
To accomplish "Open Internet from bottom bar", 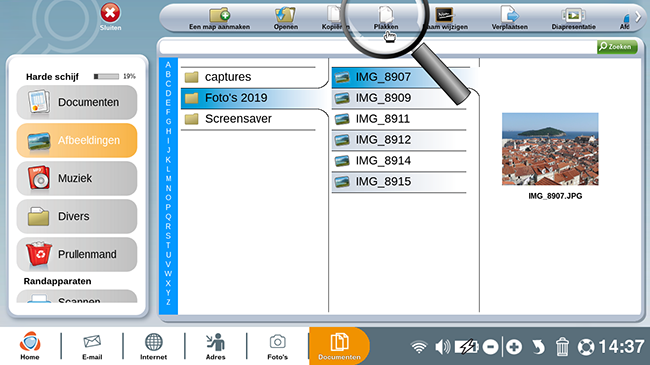I will (x=153, y=346).
